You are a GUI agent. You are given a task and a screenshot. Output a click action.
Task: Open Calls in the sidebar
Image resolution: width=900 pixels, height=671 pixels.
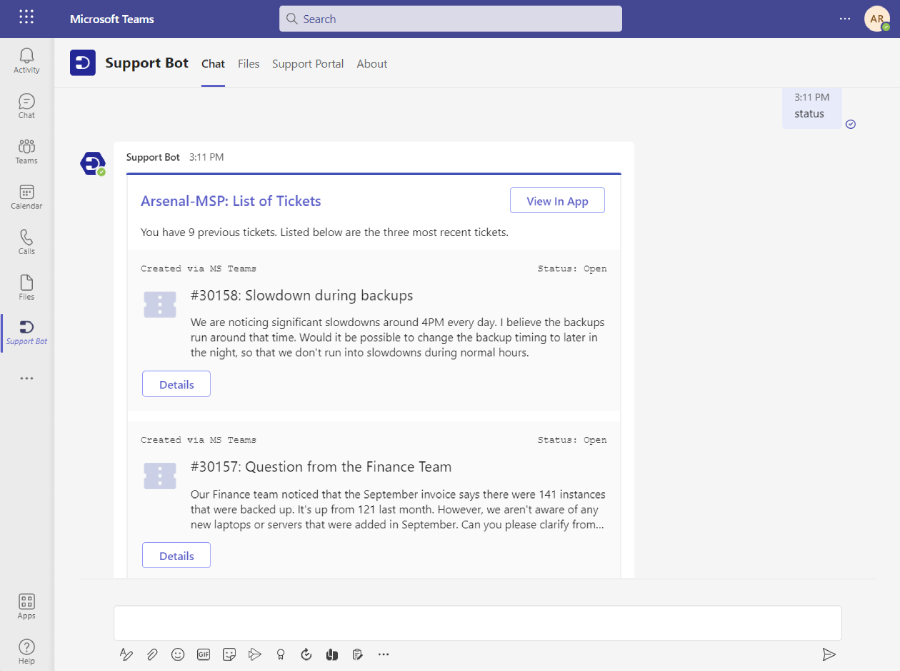(26, 242)
